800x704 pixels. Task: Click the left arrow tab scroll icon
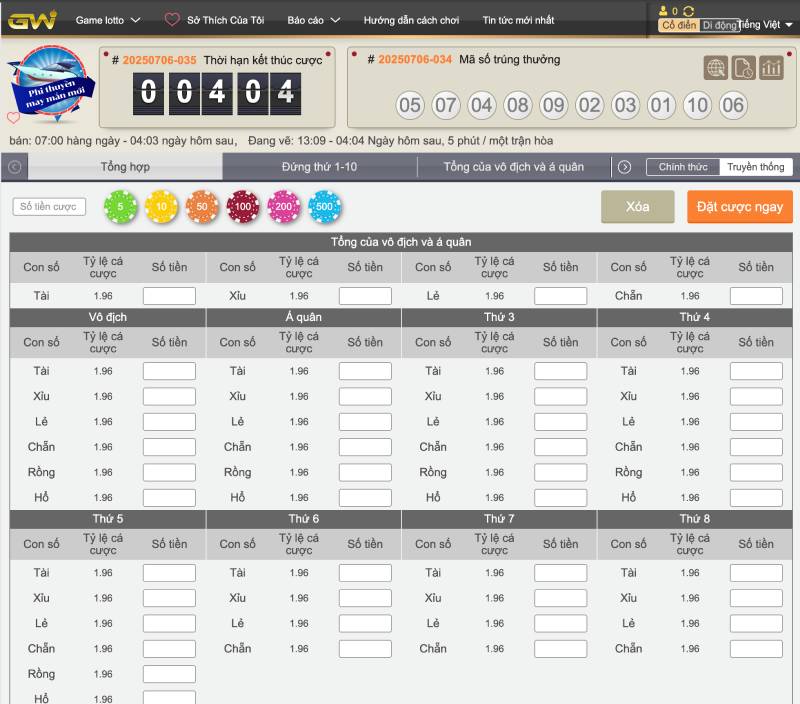coord(14,167)
